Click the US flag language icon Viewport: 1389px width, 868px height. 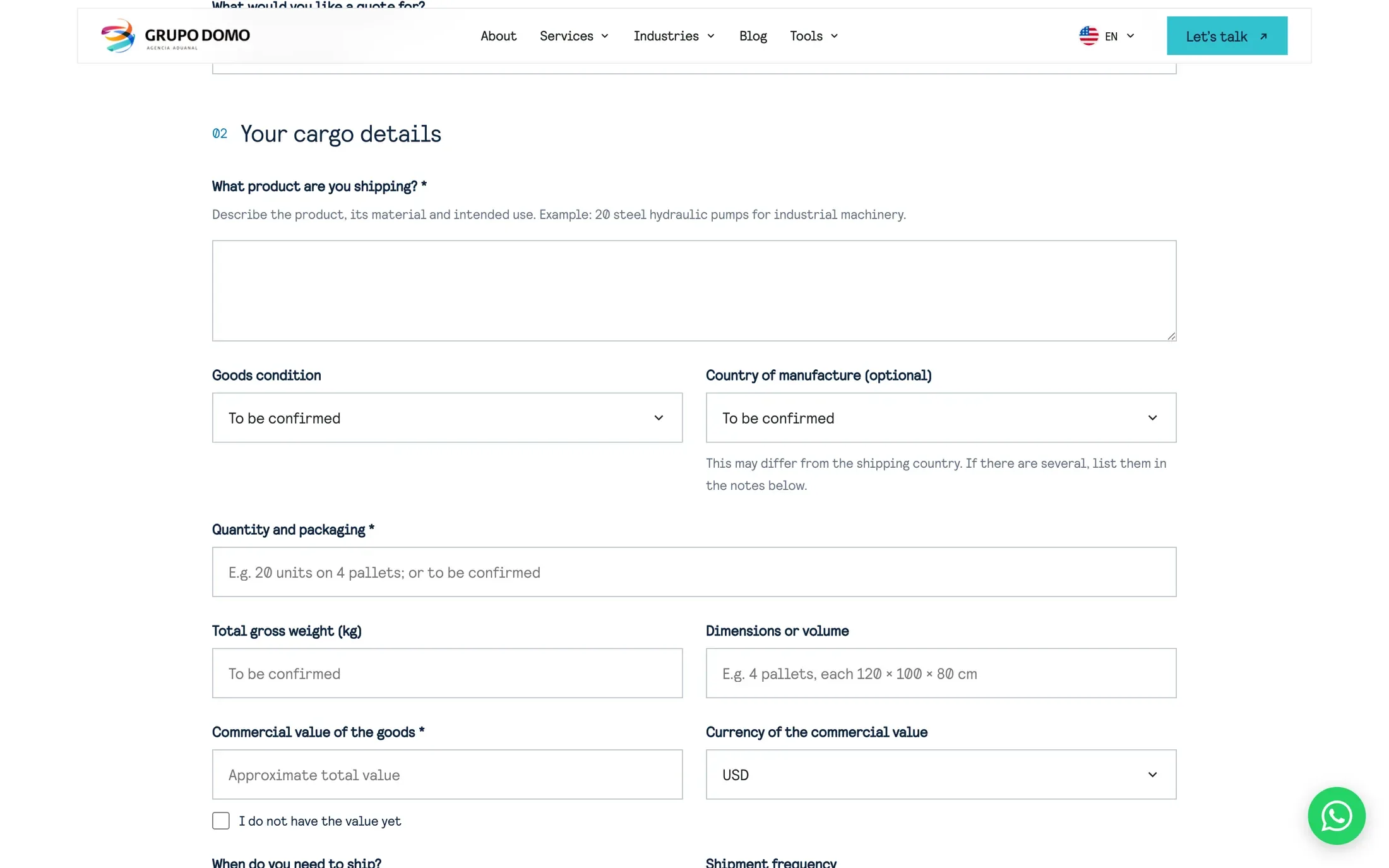[x=1088, y=36]
